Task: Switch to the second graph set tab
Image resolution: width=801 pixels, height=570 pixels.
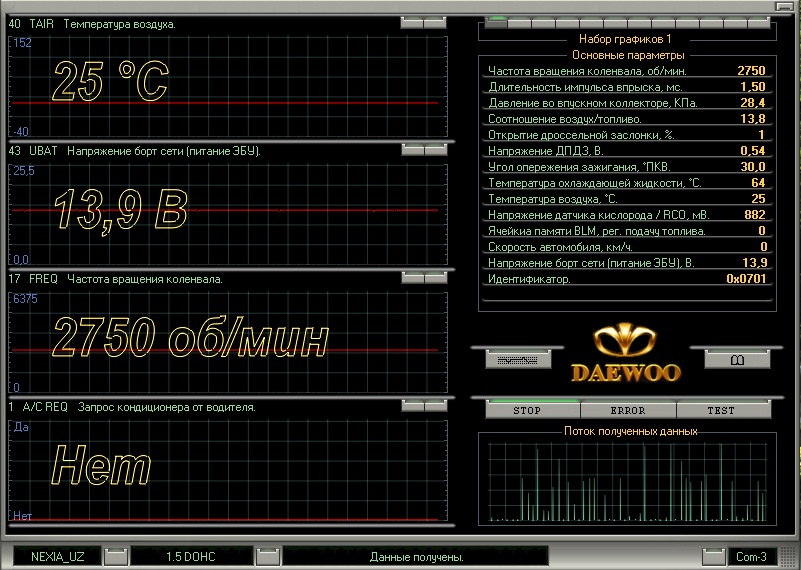Action: 519,21
